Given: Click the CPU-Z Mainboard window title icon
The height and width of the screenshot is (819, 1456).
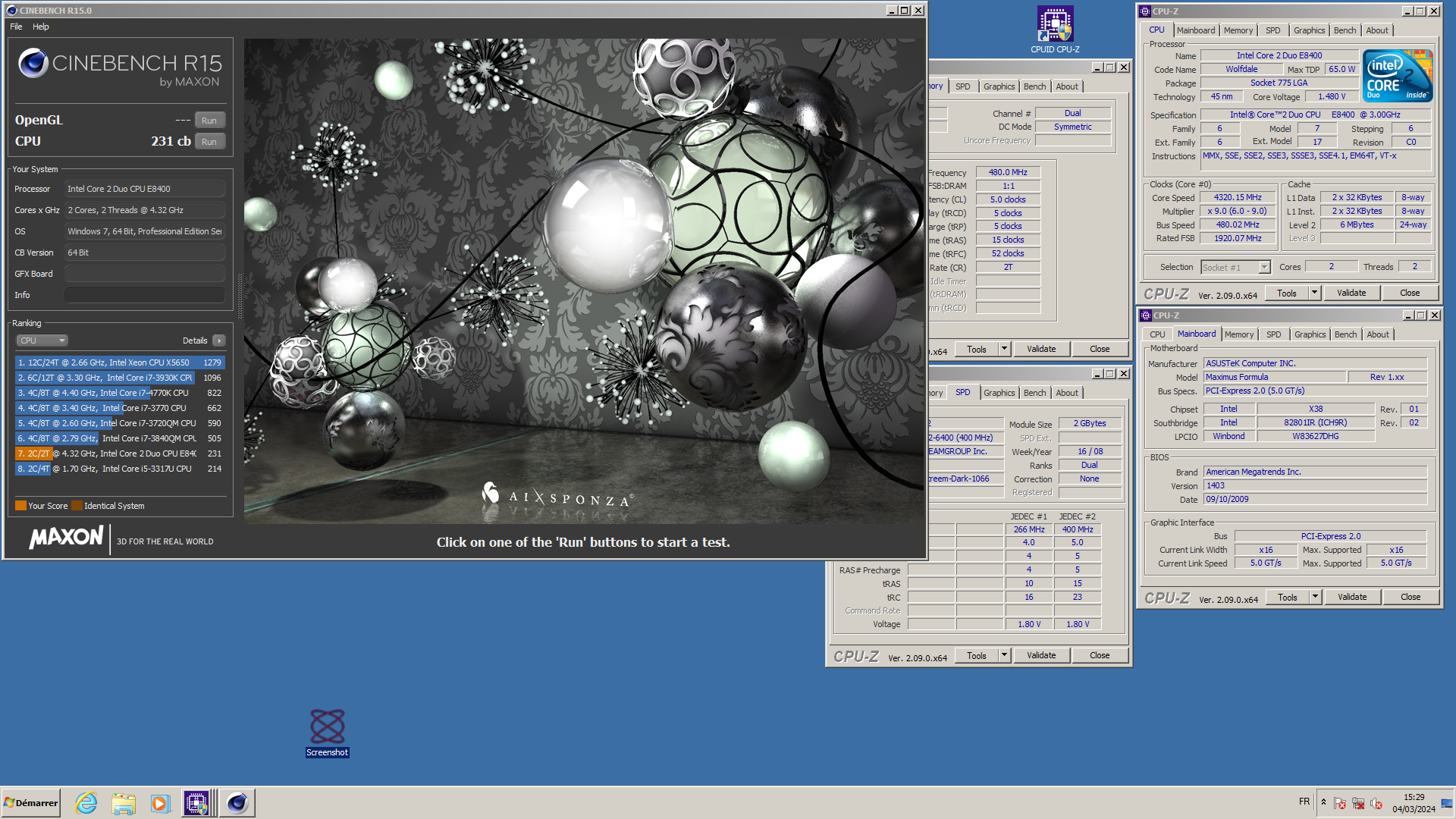Looking at the screenshot, I should [x=1146, y=315].
